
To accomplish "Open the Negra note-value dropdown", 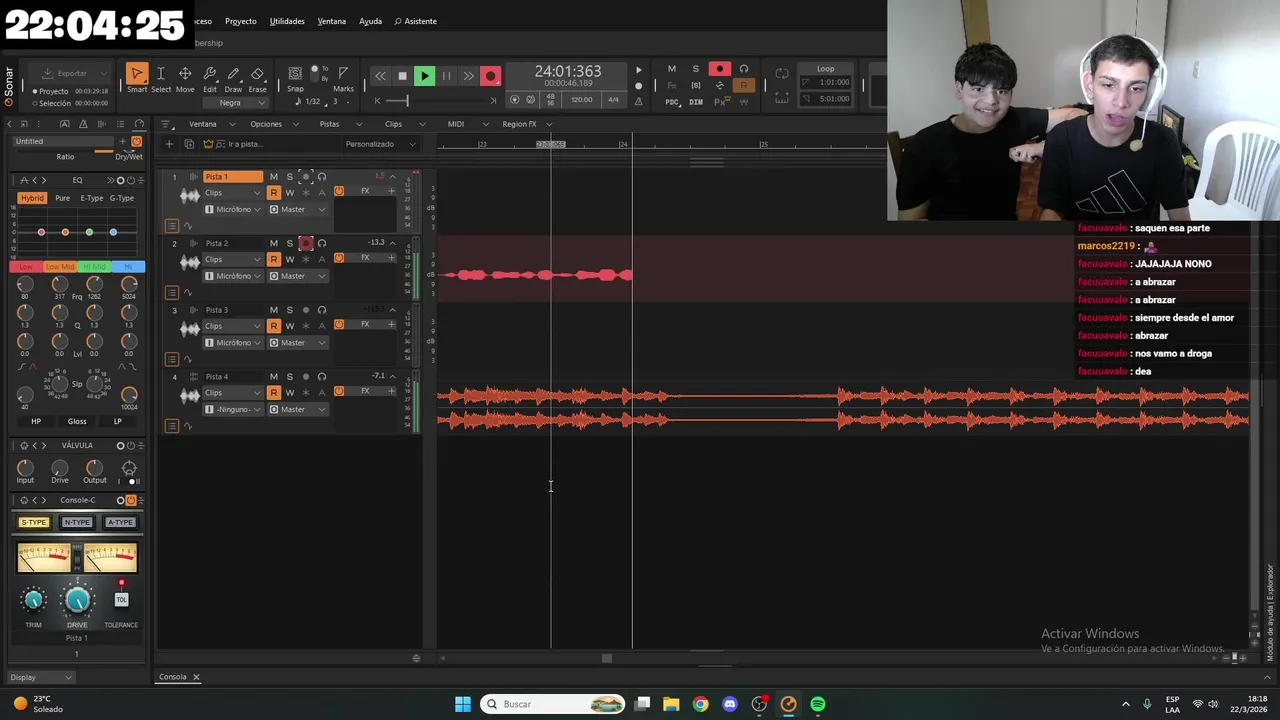I will point(236,103).
